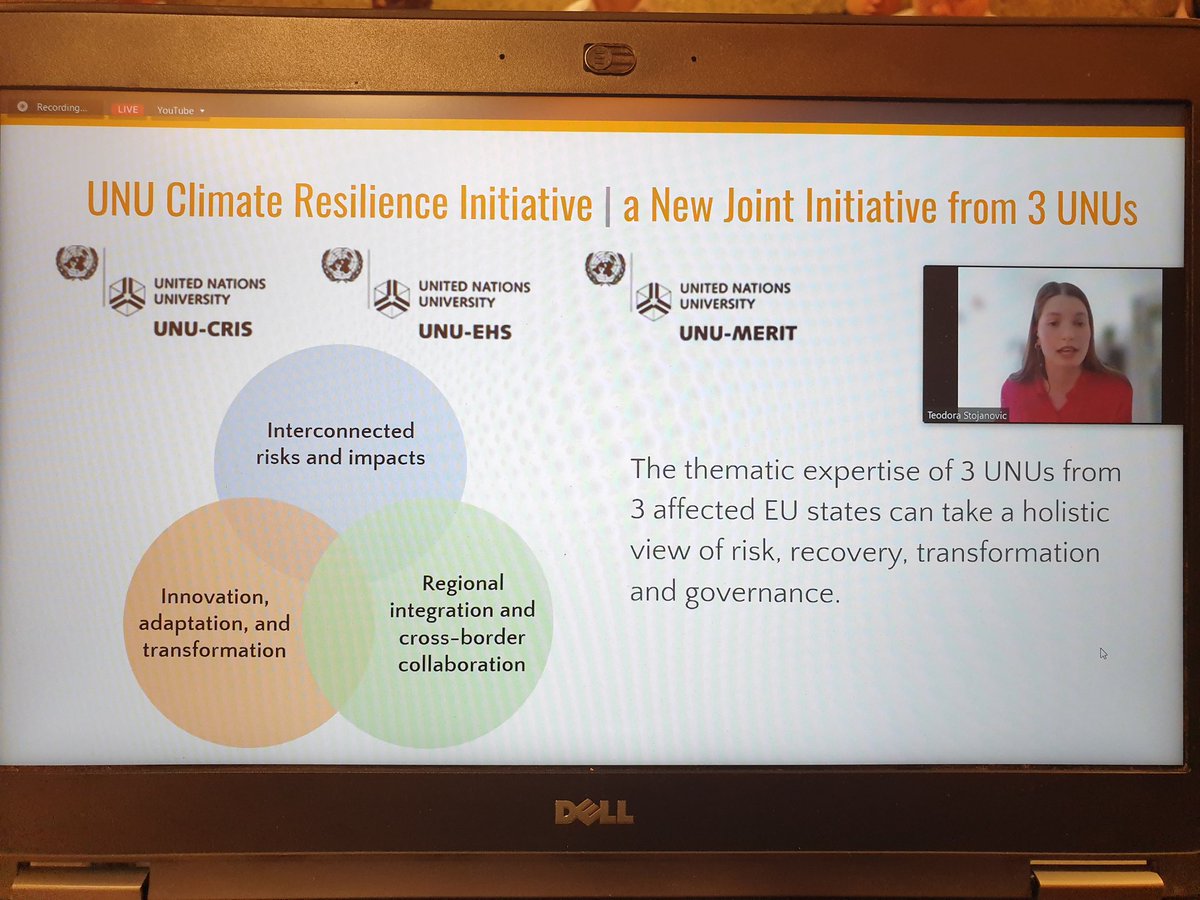Click the UNU-EHS logo
The width and height of the screenshot is (1200, 900).
tap(425, 294)
